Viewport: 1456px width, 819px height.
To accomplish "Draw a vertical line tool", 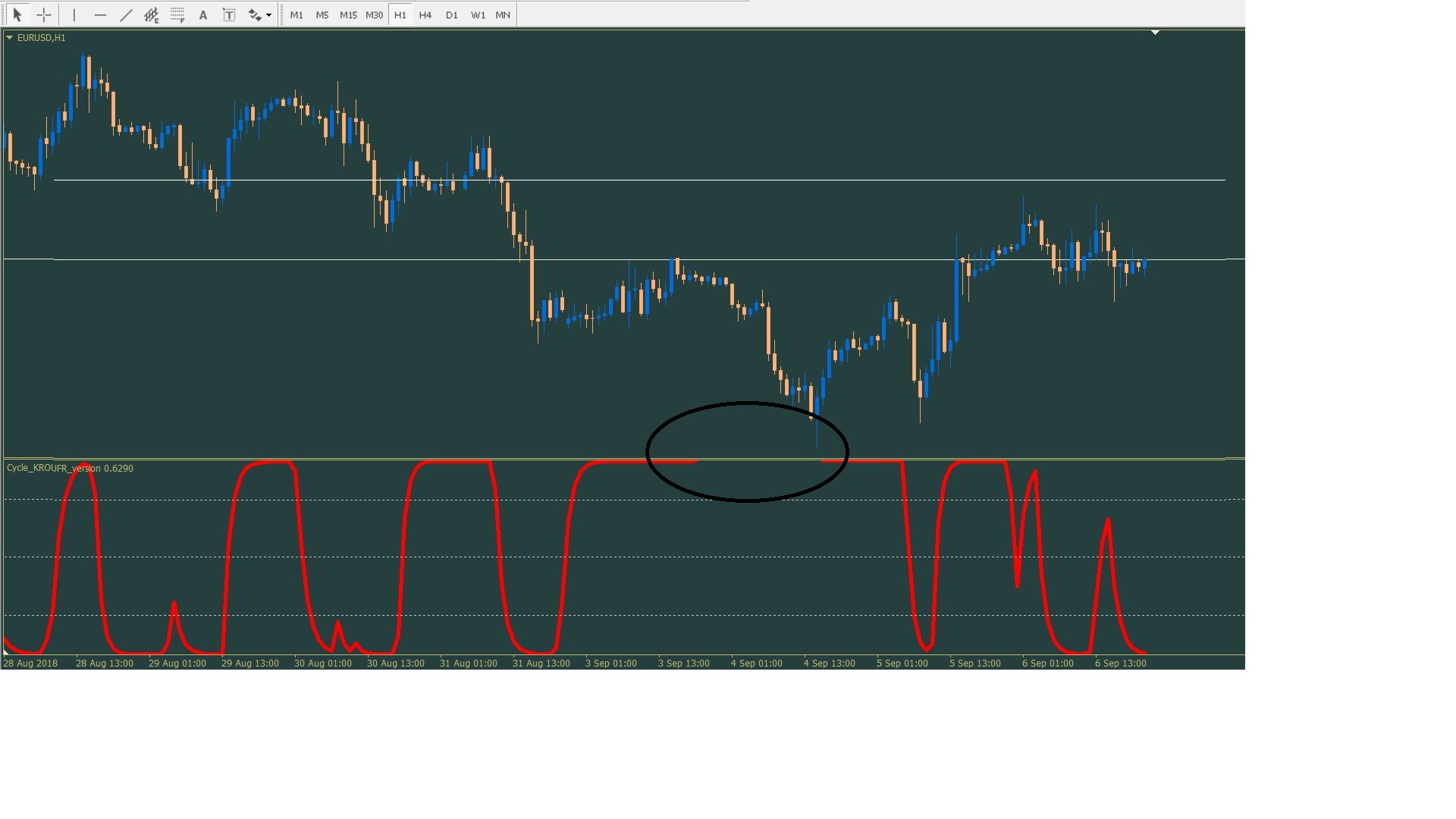I will (x=74, y=14).
